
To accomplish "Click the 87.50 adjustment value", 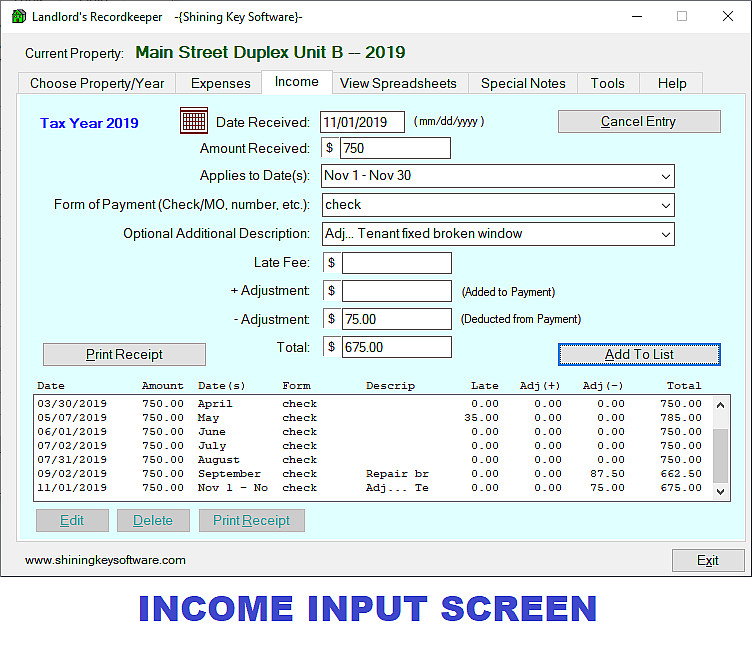I will (607, 474).
